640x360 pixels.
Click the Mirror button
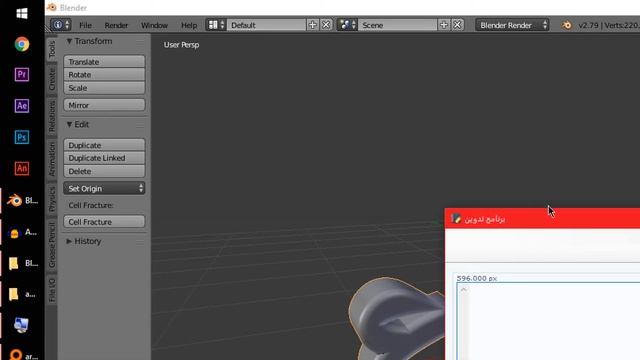click(x=104, y=105)
